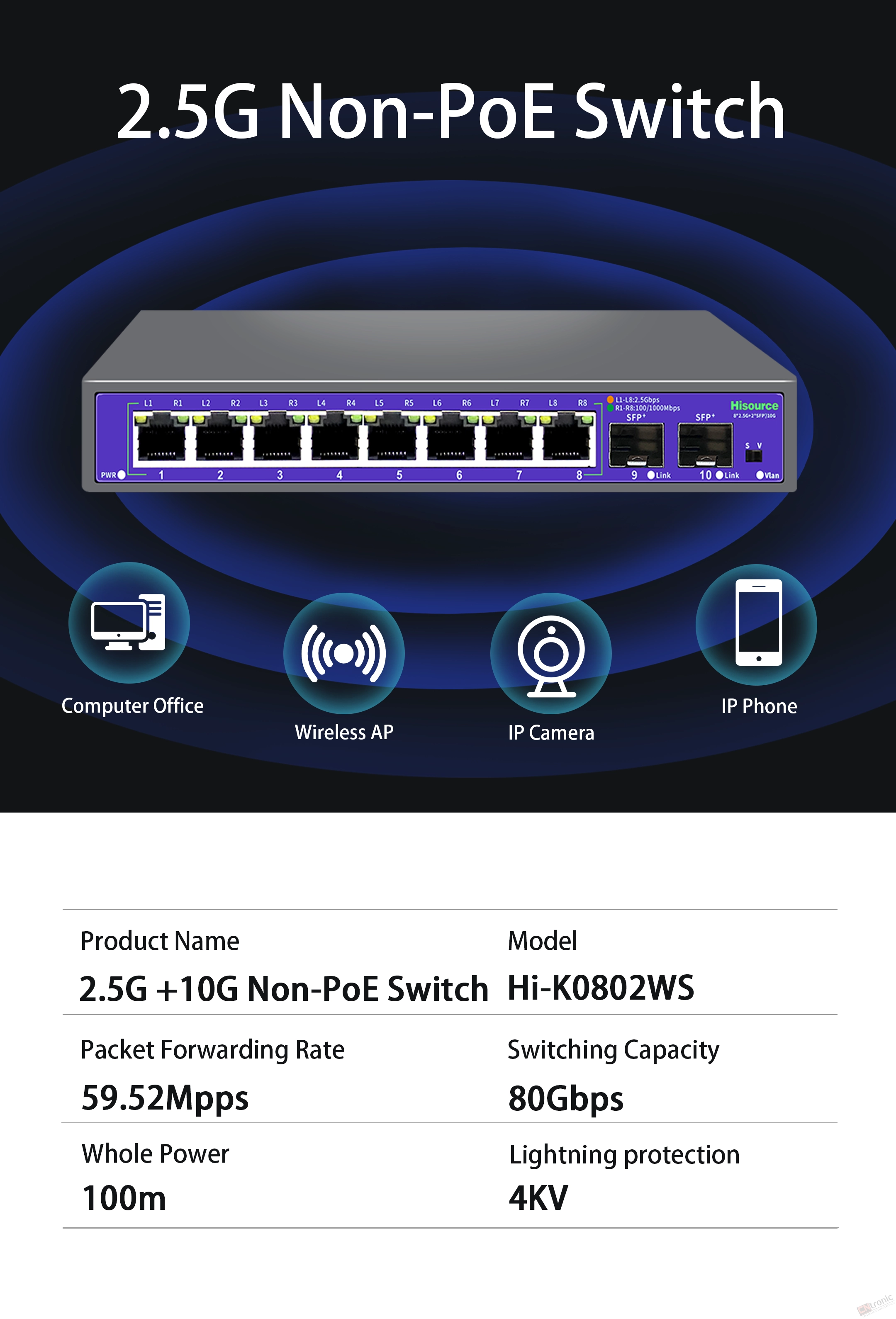The height and width of the screenshot is (1319, 896).
Task: Click the 80Gbps switching capacity value
Action: (x=566, y=1098)
